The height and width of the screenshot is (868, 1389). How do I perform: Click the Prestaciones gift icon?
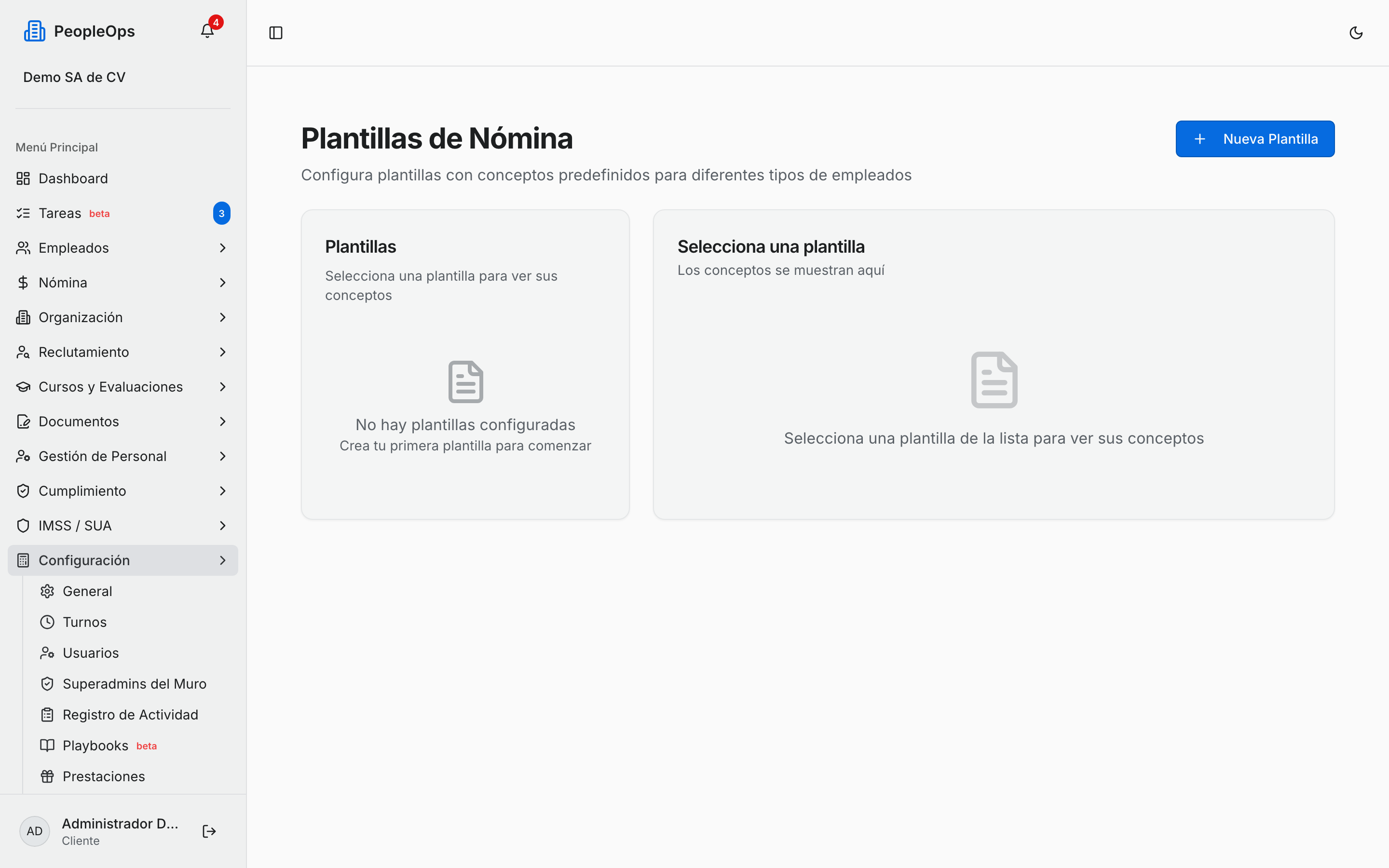click(47, 776)
